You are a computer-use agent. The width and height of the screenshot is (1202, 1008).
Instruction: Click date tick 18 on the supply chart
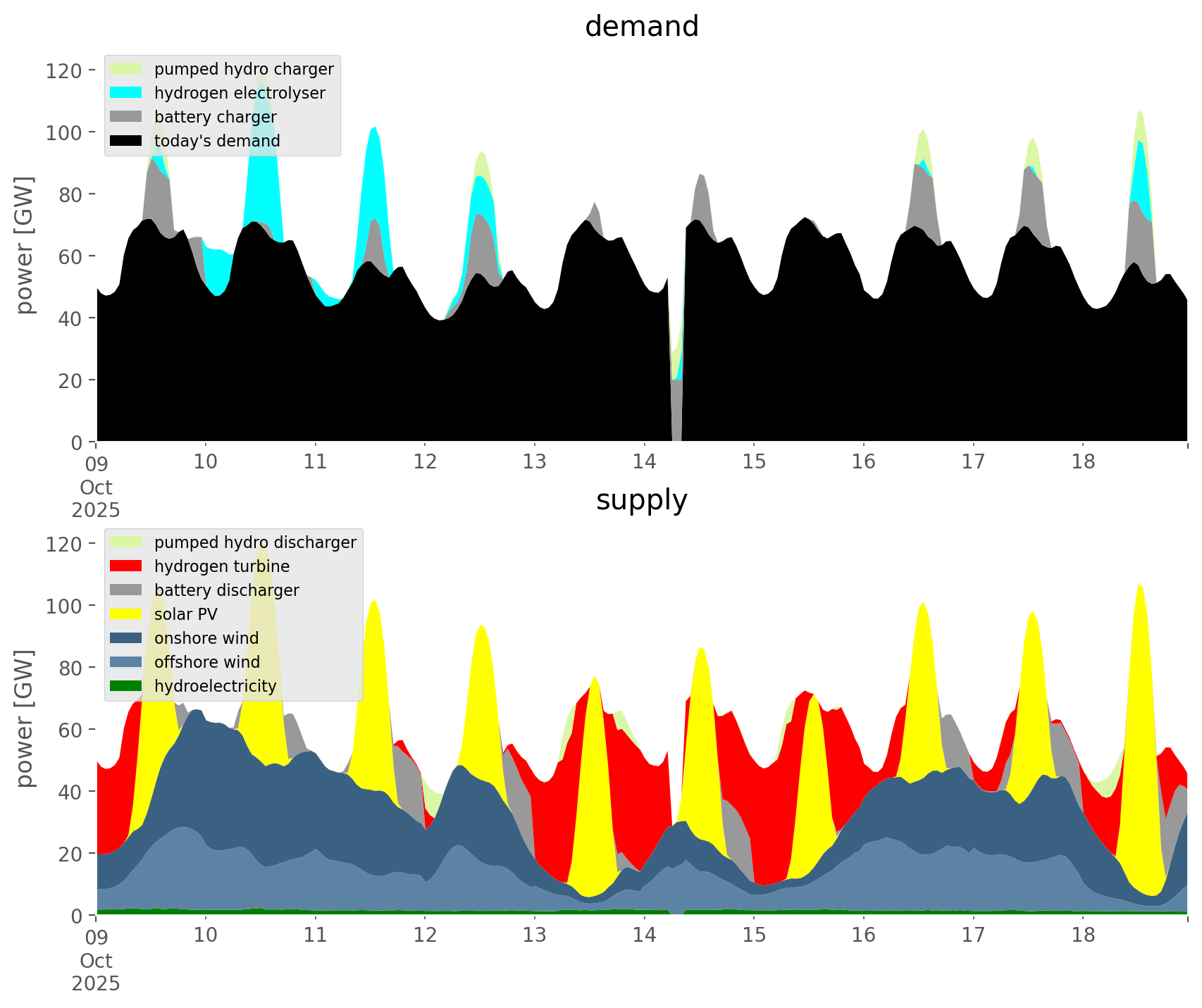click(x=1083, y=935)
